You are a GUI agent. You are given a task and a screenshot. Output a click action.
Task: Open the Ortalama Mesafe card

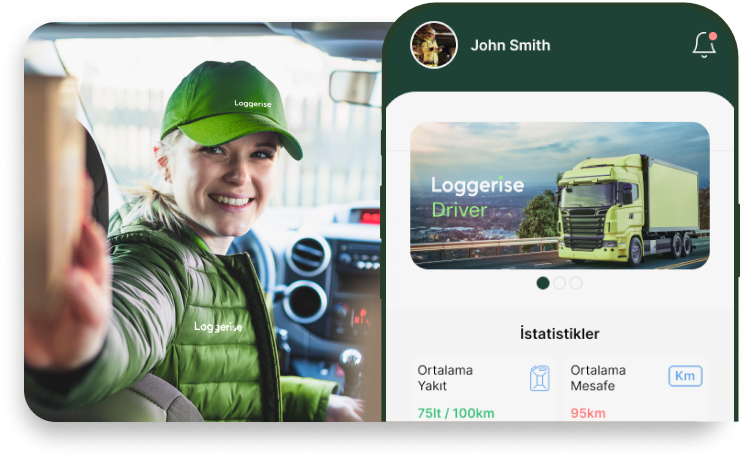tap(636, 388)
